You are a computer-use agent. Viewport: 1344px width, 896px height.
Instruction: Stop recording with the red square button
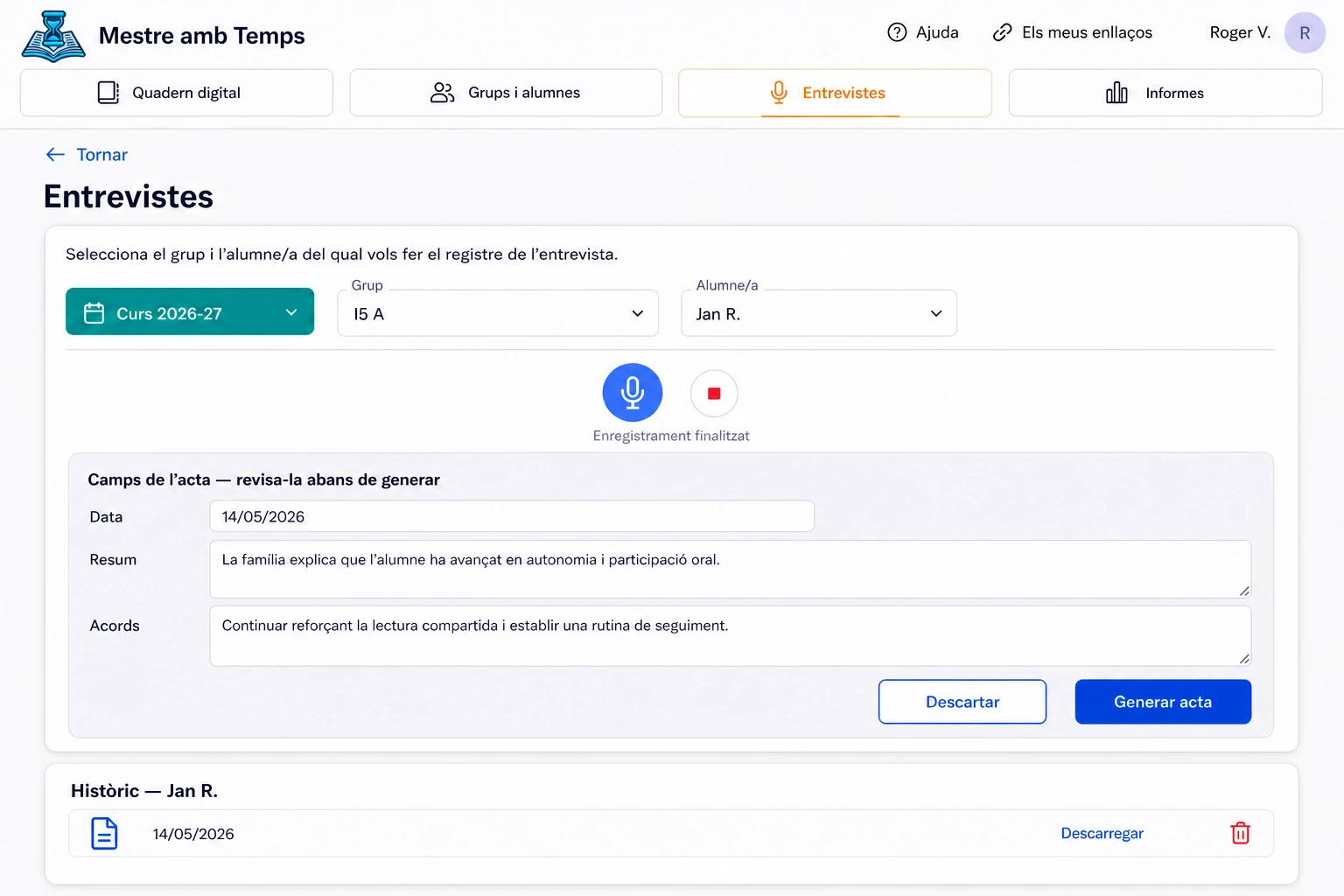click(714, 394)
